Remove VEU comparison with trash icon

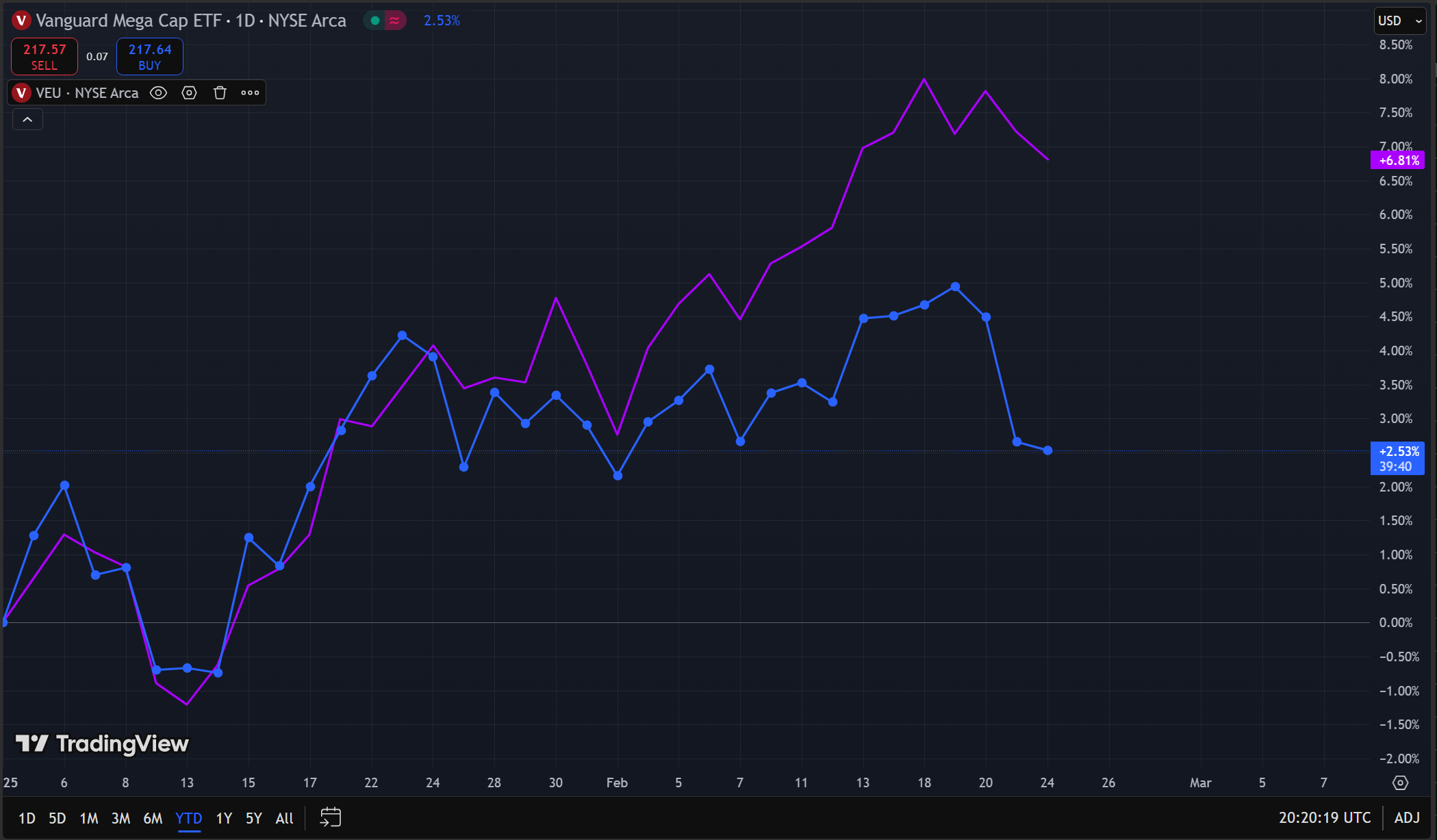220,93
